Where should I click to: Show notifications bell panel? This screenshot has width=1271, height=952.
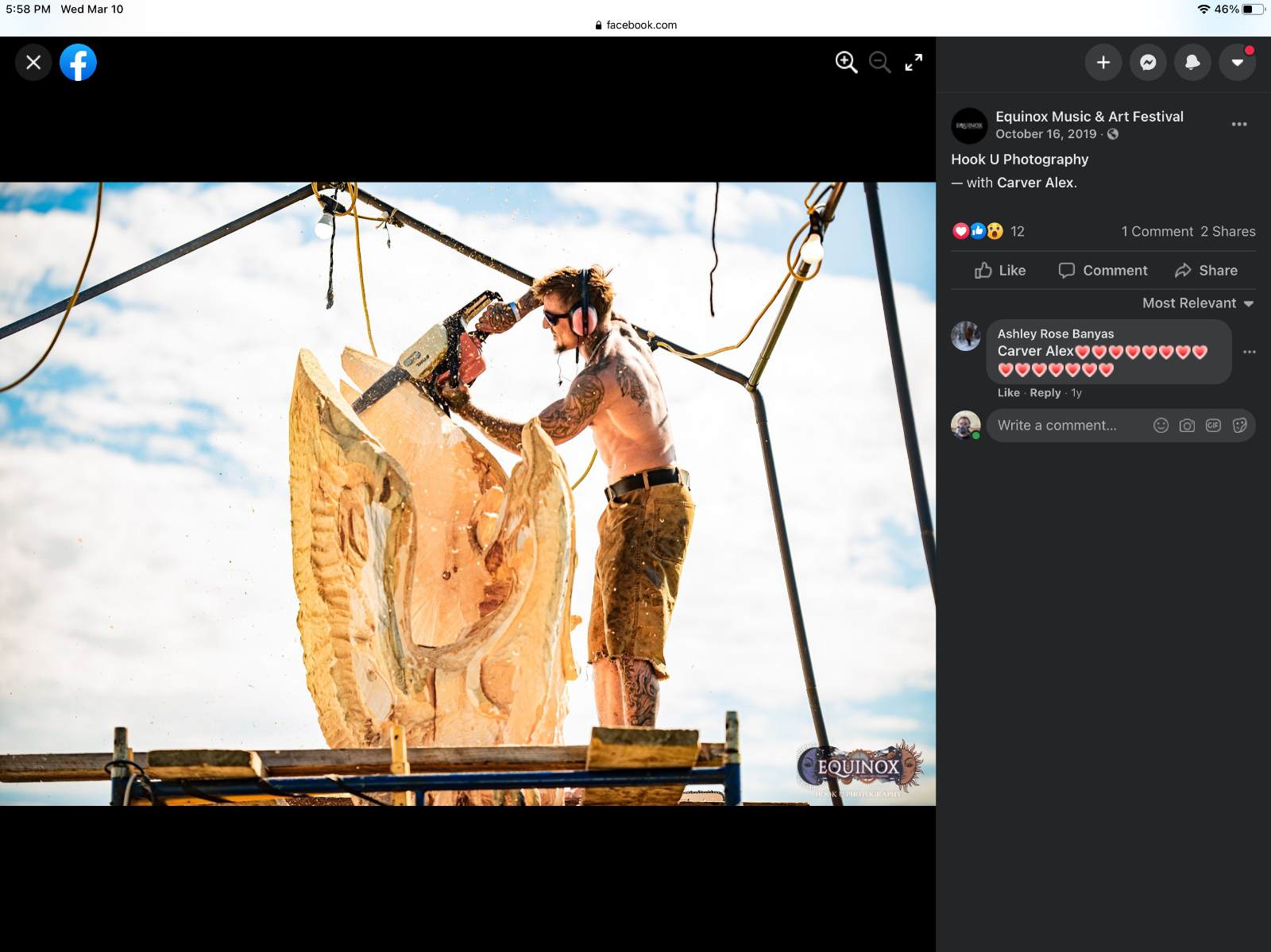click(x=1192, y=62)
